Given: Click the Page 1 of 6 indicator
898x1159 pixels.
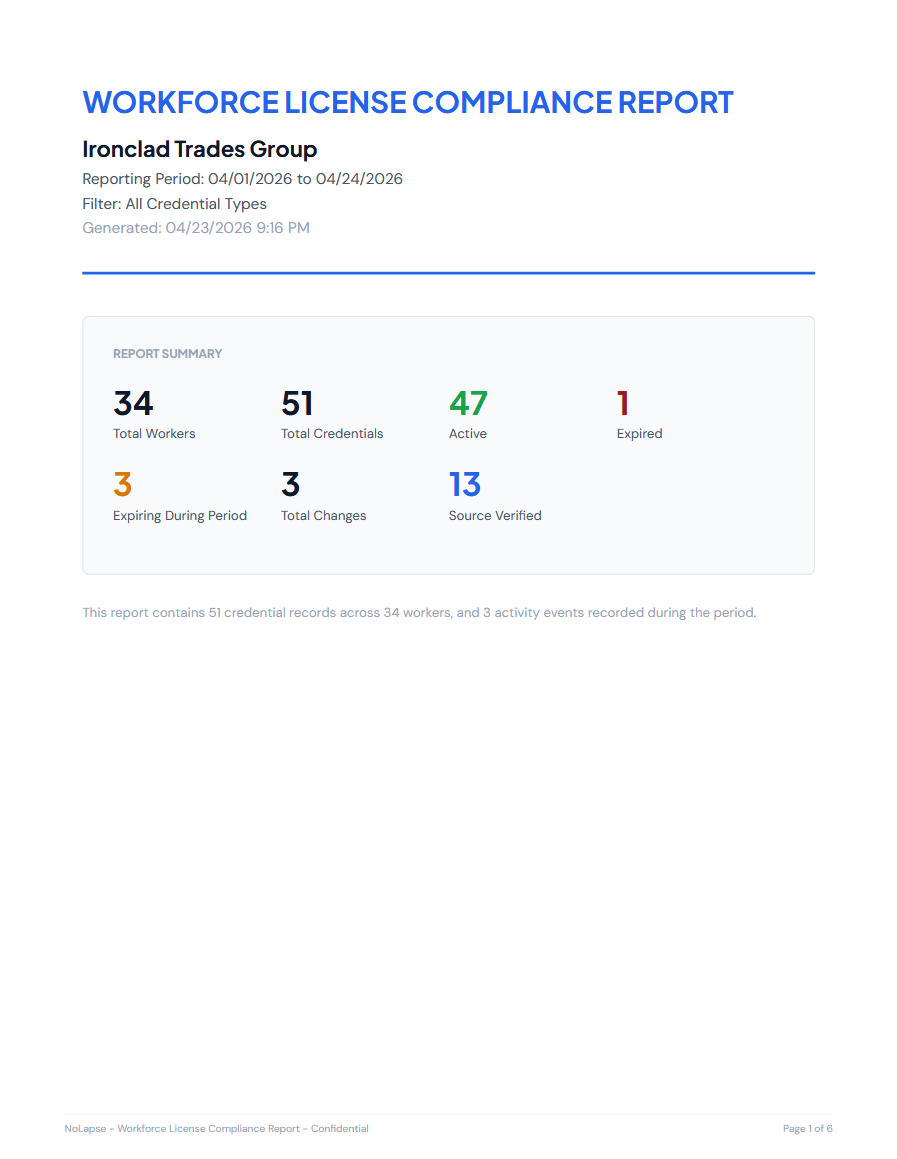Looking at the screenshot, I should pos(808,1129).
